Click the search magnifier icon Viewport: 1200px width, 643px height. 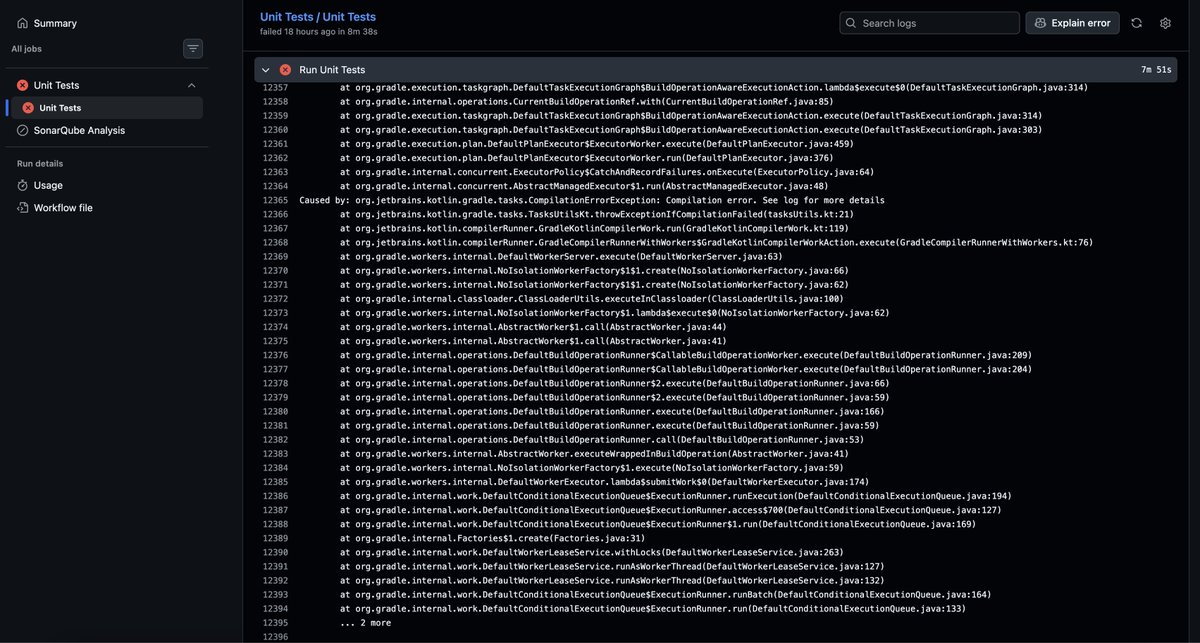pos(851,23)
